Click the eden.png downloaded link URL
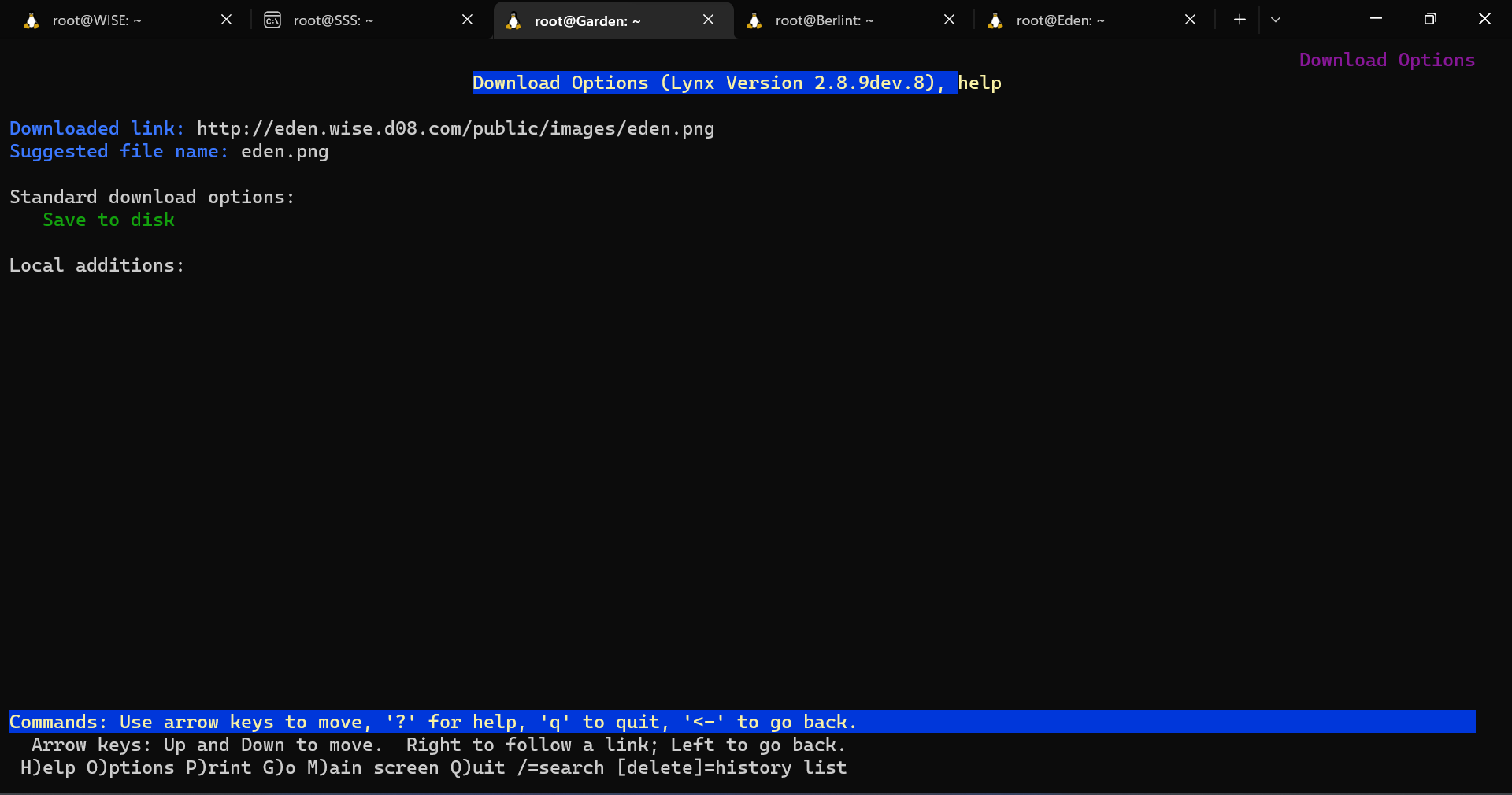This screenshot has width=1512, height=795. coord(455,128)
